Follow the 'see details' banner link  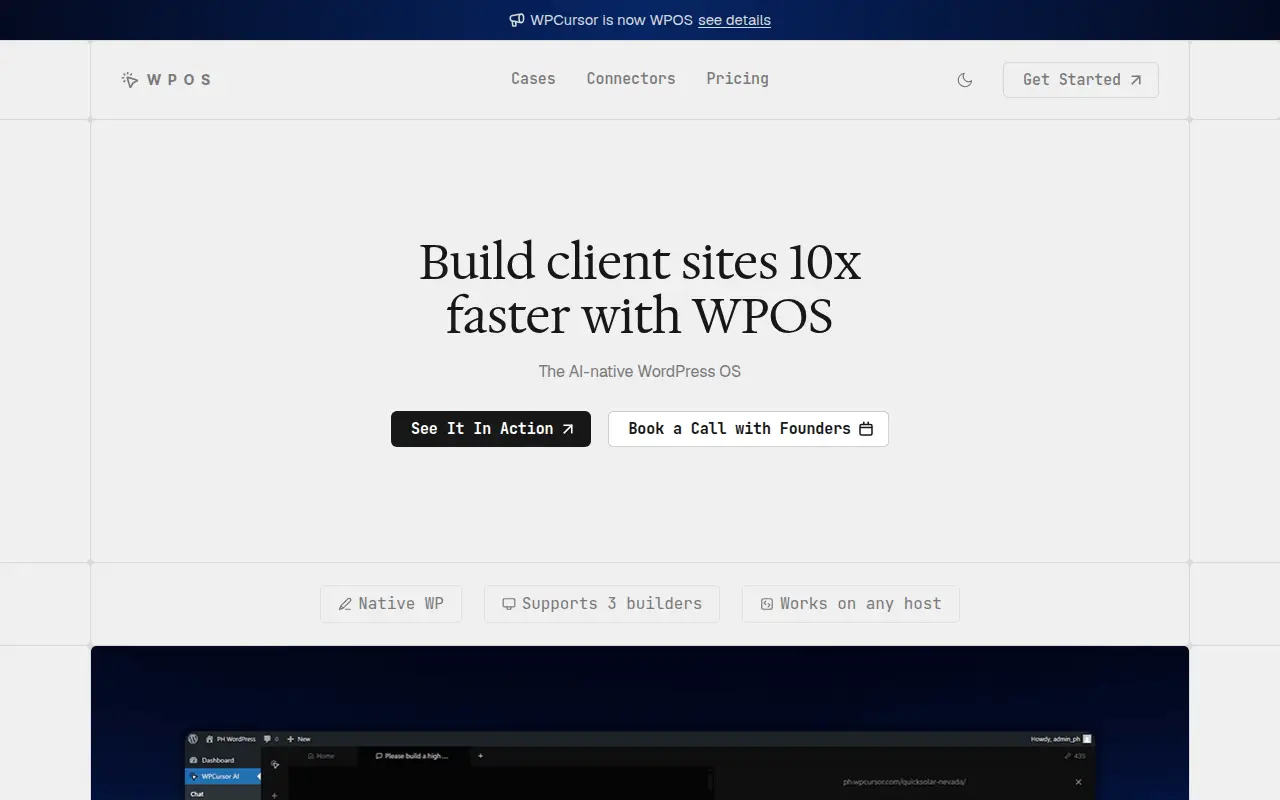click(734, 20)
